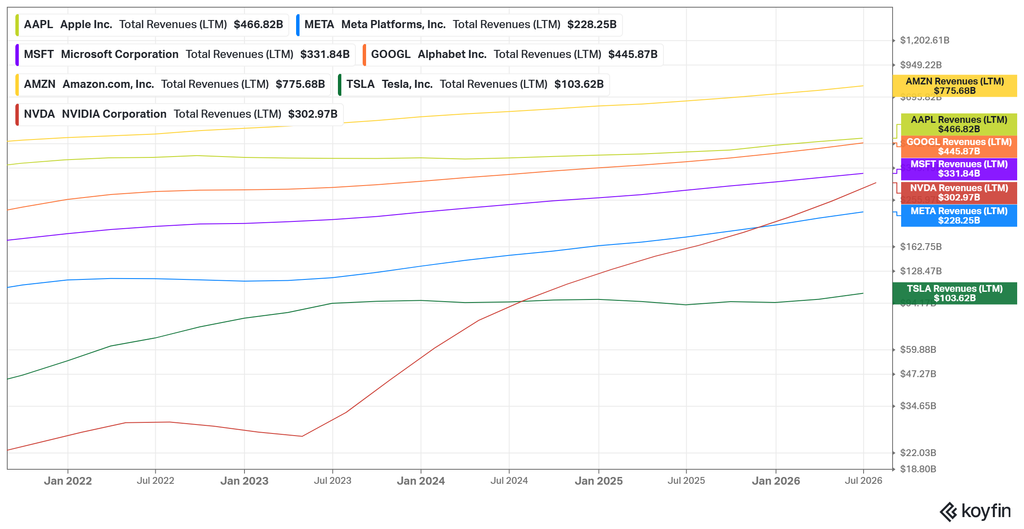The height and width of the screenshot is (529, 1024).
Task: Click the Jan 2026 date label
Action: (x=775, y=481)
